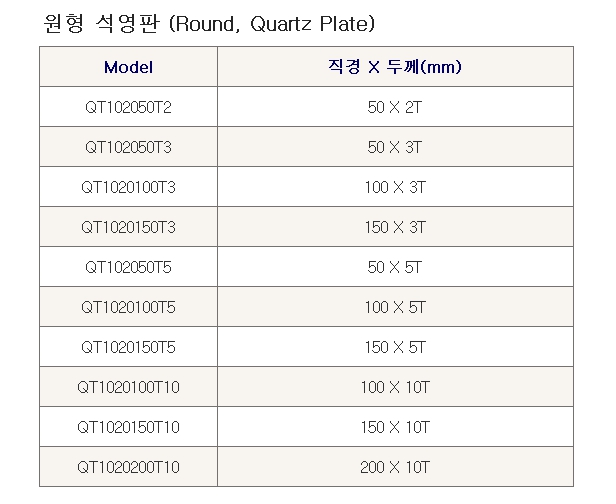Select model cell QT102050T2

[128, 107]
